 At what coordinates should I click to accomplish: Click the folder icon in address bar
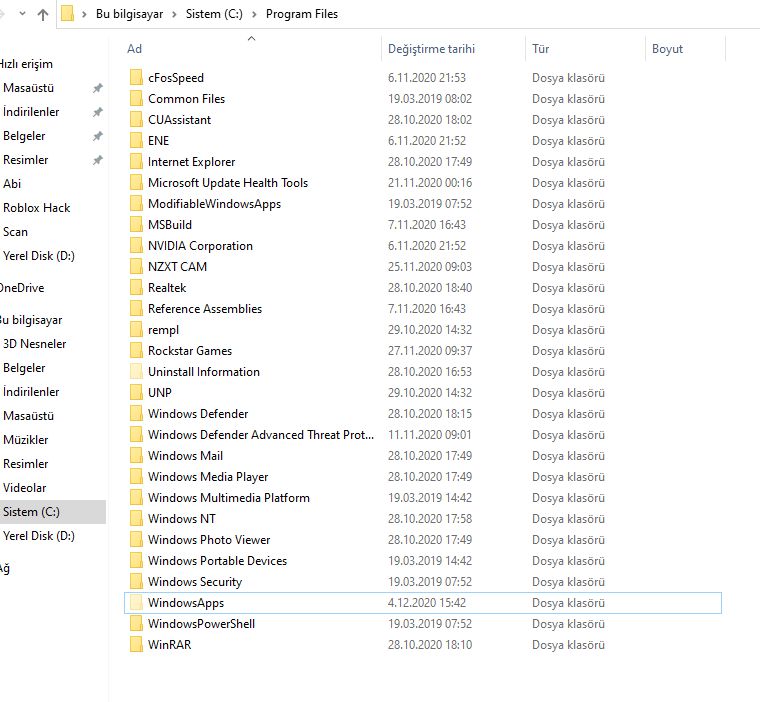(68, 14)
